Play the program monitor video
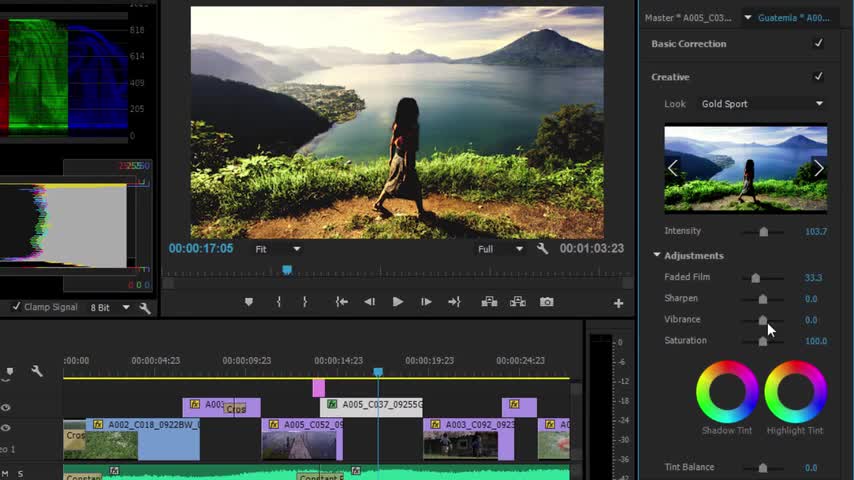Image resolution: width=854 pixels, height=480 pixels. pos(398,302)
